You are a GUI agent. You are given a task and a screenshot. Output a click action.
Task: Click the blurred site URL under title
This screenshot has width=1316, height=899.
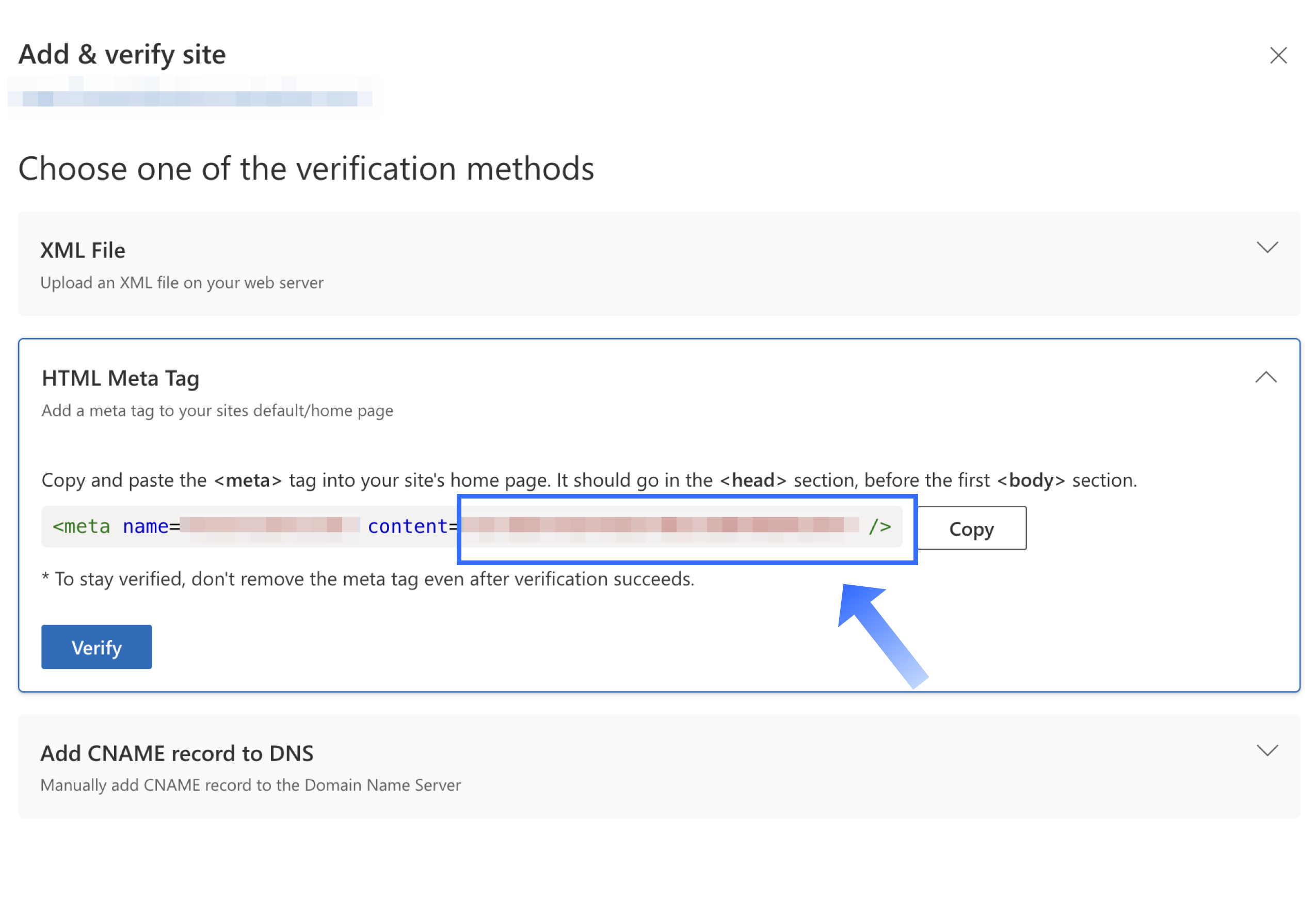(x=190, y=98)
